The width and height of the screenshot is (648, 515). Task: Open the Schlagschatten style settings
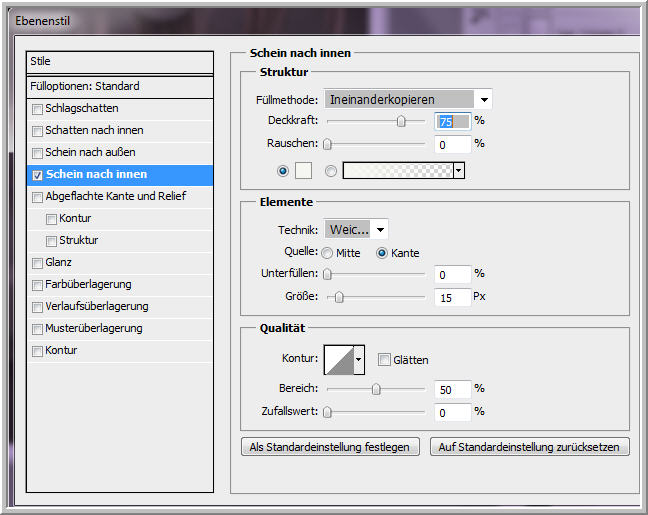120,109
